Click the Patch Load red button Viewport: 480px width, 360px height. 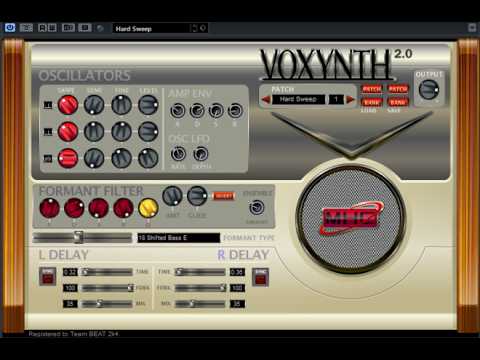371,89
